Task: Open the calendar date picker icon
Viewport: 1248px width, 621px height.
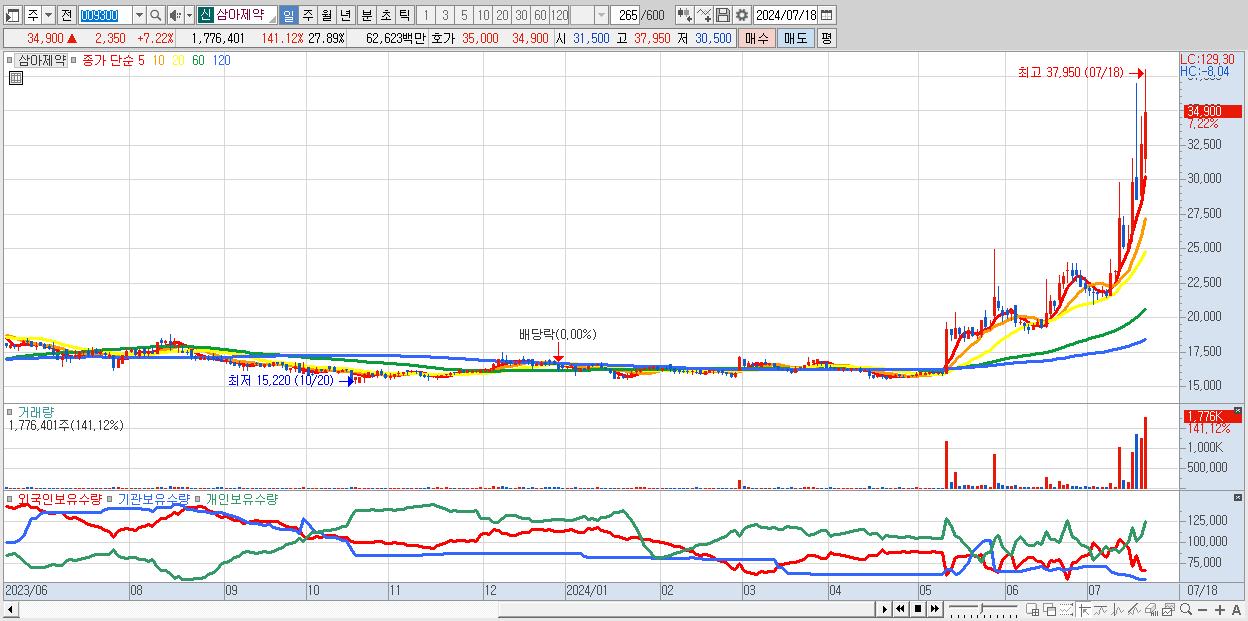Action: pos(827,15)
